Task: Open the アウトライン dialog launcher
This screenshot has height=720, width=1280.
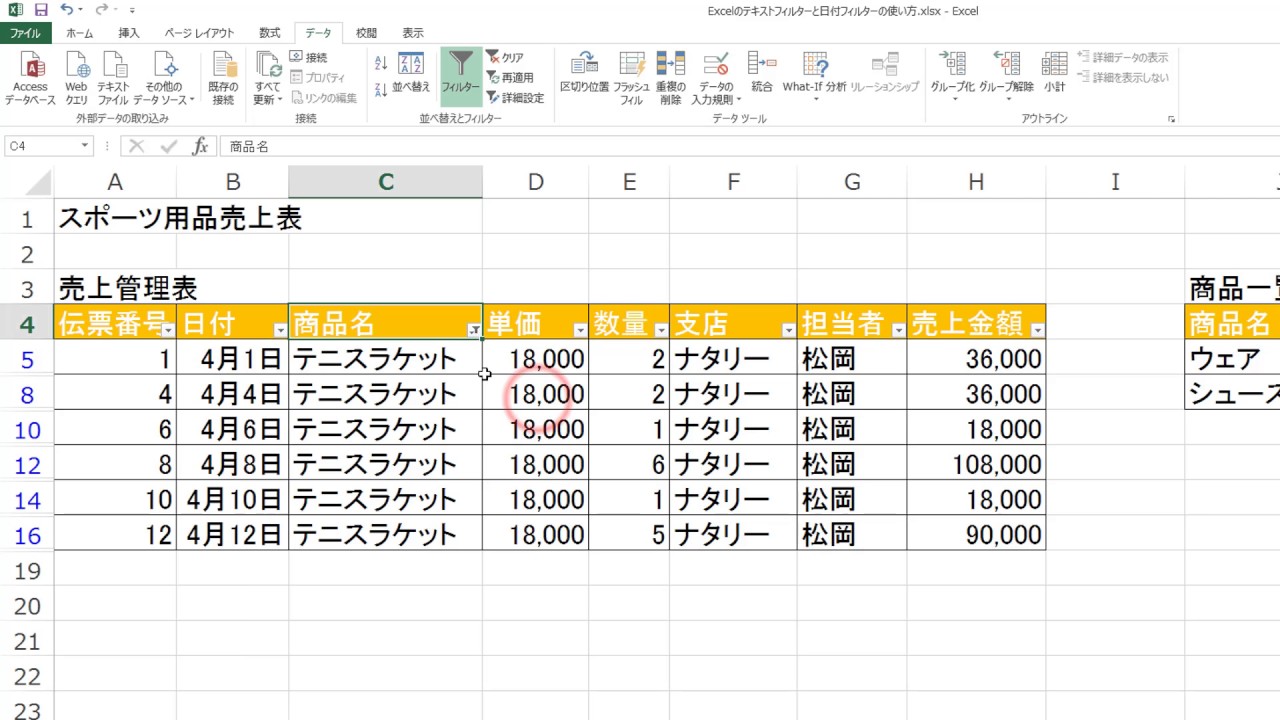Action: point(1171,119)
